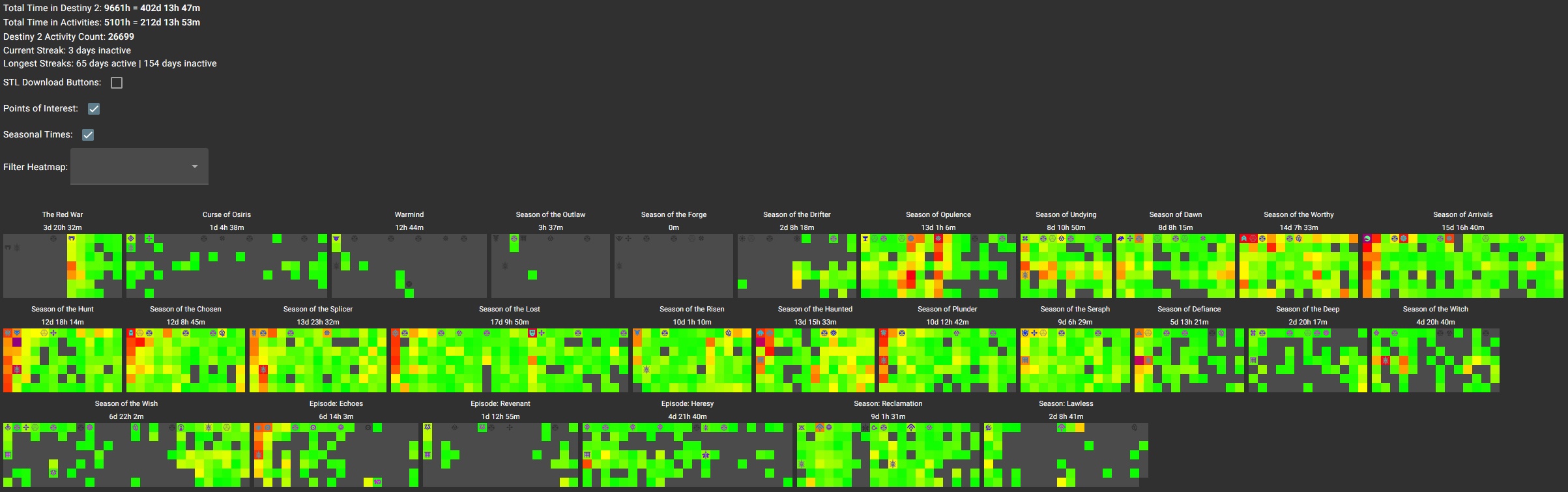Click the 'Total Time in Destiny 2' stat line

[x=102, y=8]
